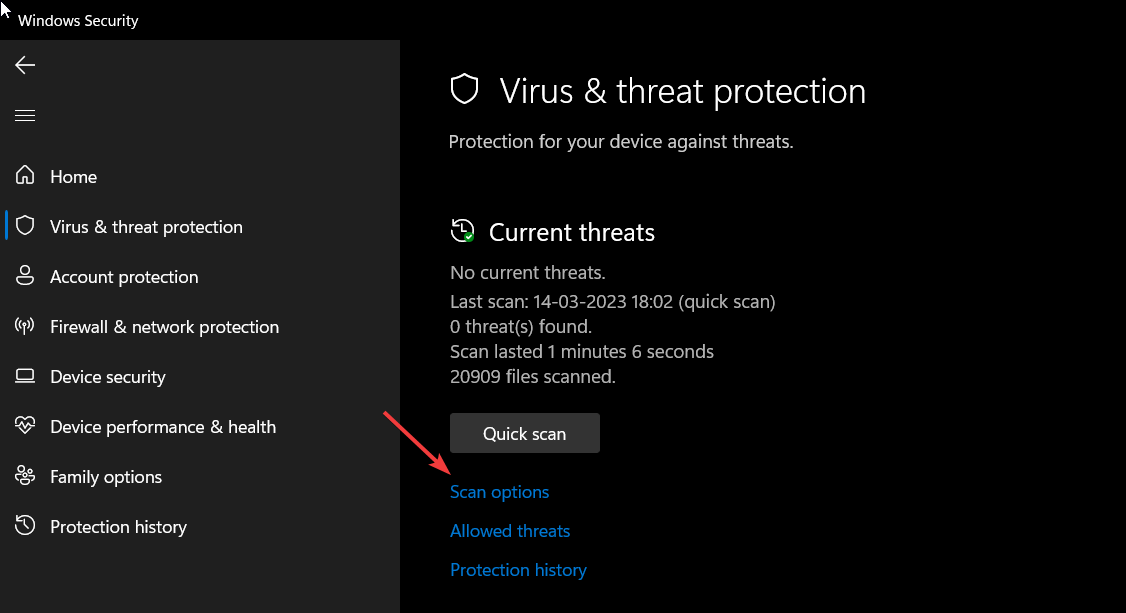Click the Virus & threat protection shield header icon
This screenshot has height=613, width=1126.
464,88
